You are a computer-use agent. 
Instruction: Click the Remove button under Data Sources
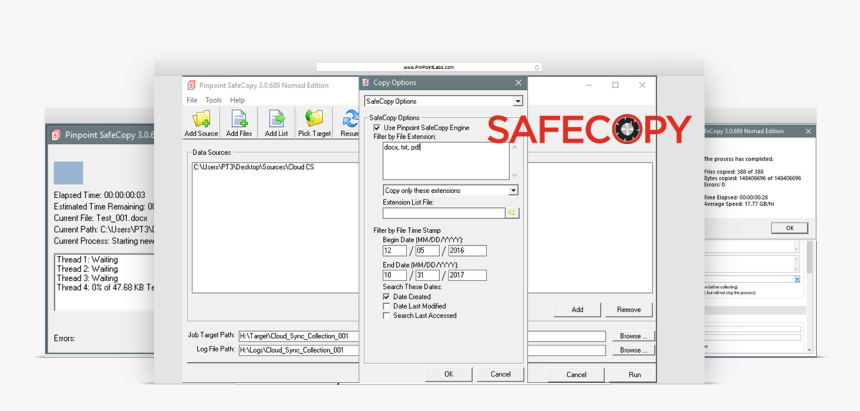(x=629, y=309)
